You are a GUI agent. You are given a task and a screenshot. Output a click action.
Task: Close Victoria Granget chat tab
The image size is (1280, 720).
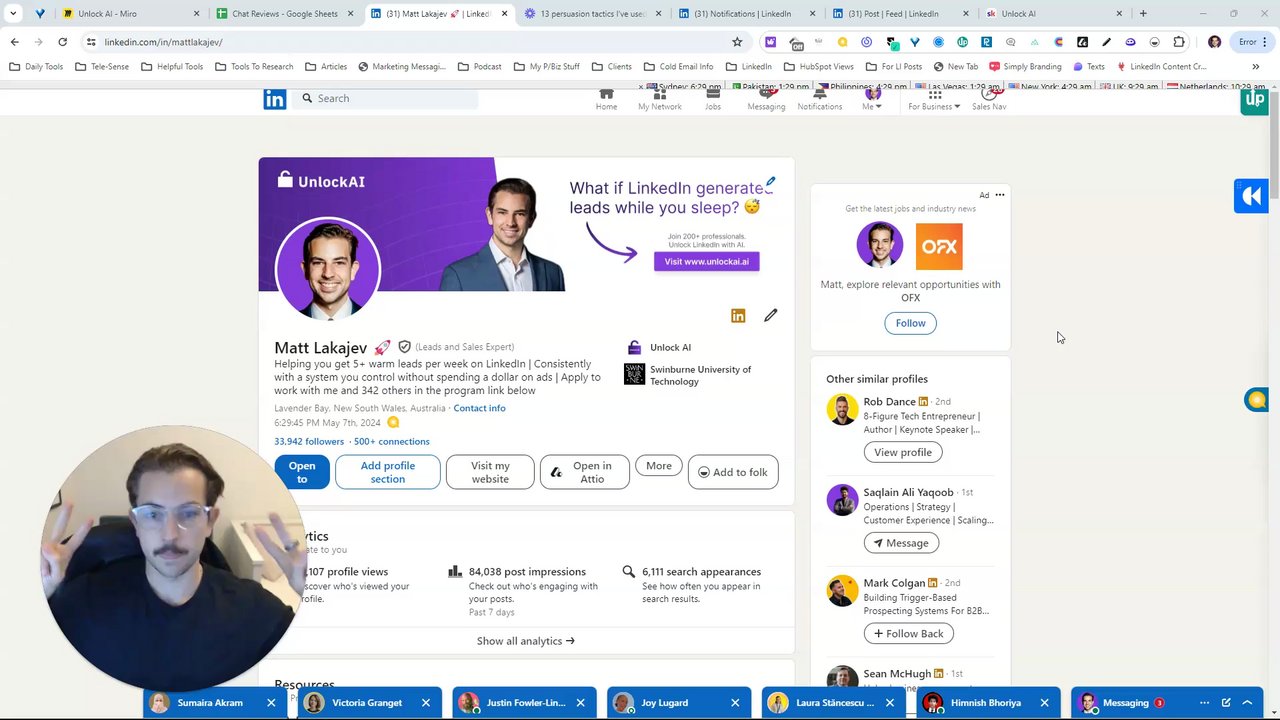[426, 703]
